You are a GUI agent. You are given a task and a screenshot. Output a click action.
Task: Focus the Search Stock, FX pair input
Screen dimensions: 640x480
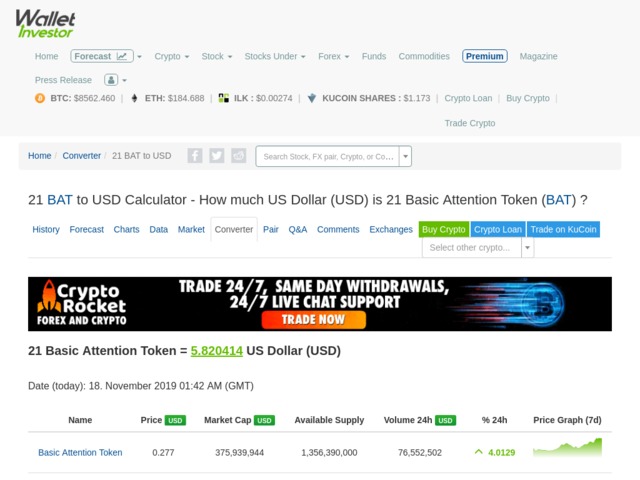328,156
